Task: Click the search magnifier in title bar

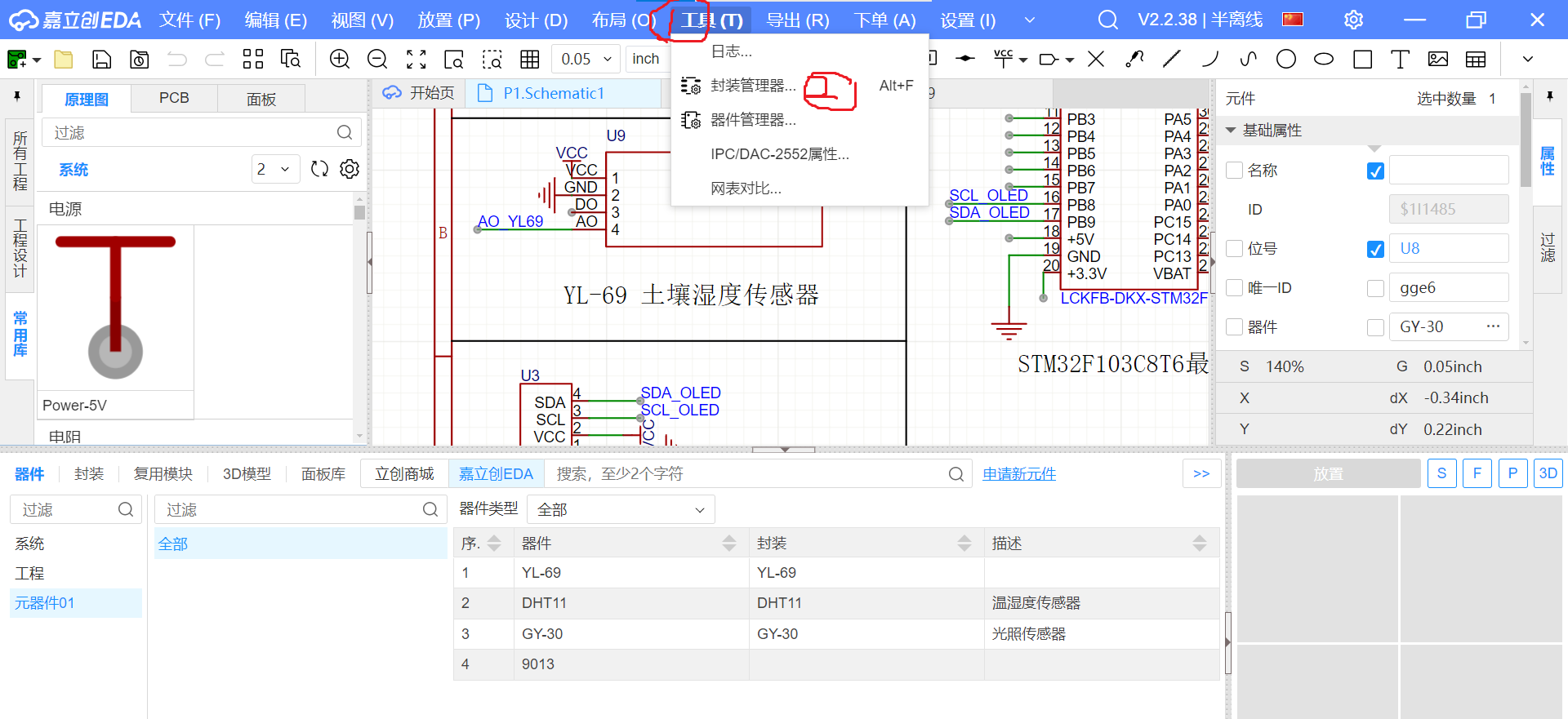Action: [x=1107, y=20]
